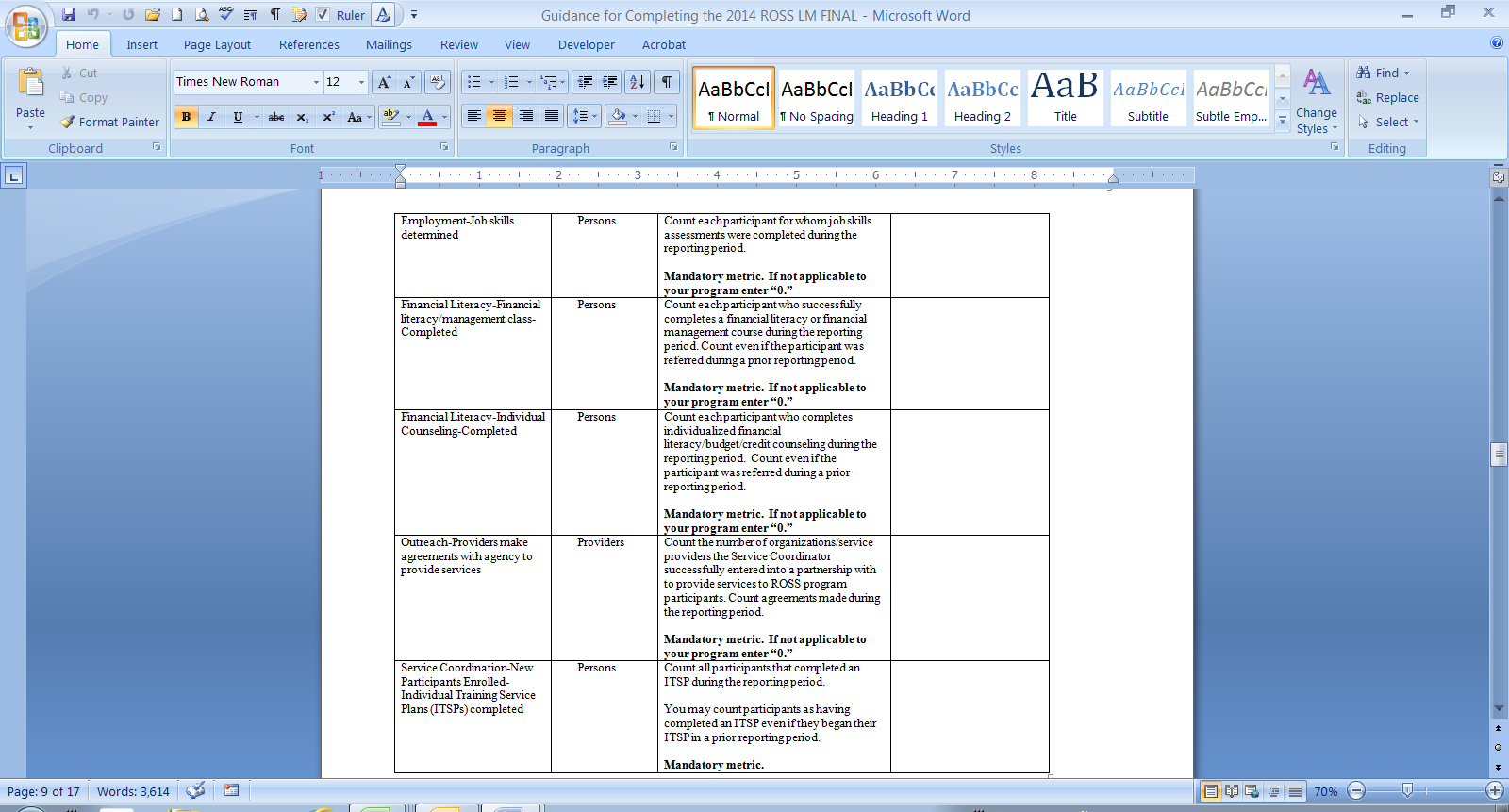Switch to Draft view
The height and width of the screenshot is (812, 1509).
pos(1296,791)
